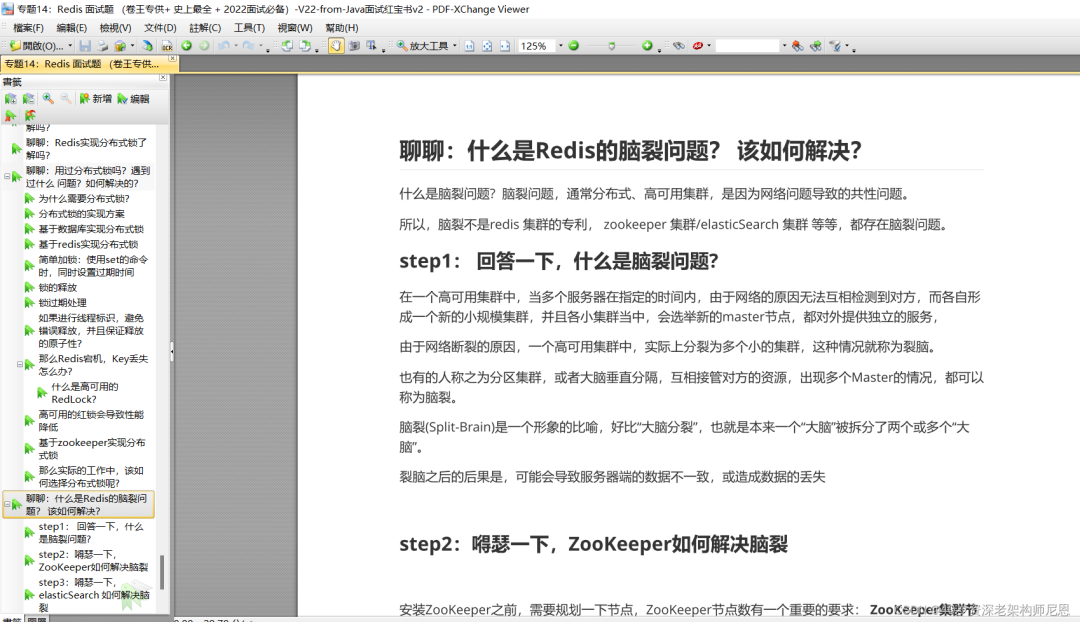Open the Undo history dropdown arrow
This screenshot has height=622, width=1080.
coord(236,46)
